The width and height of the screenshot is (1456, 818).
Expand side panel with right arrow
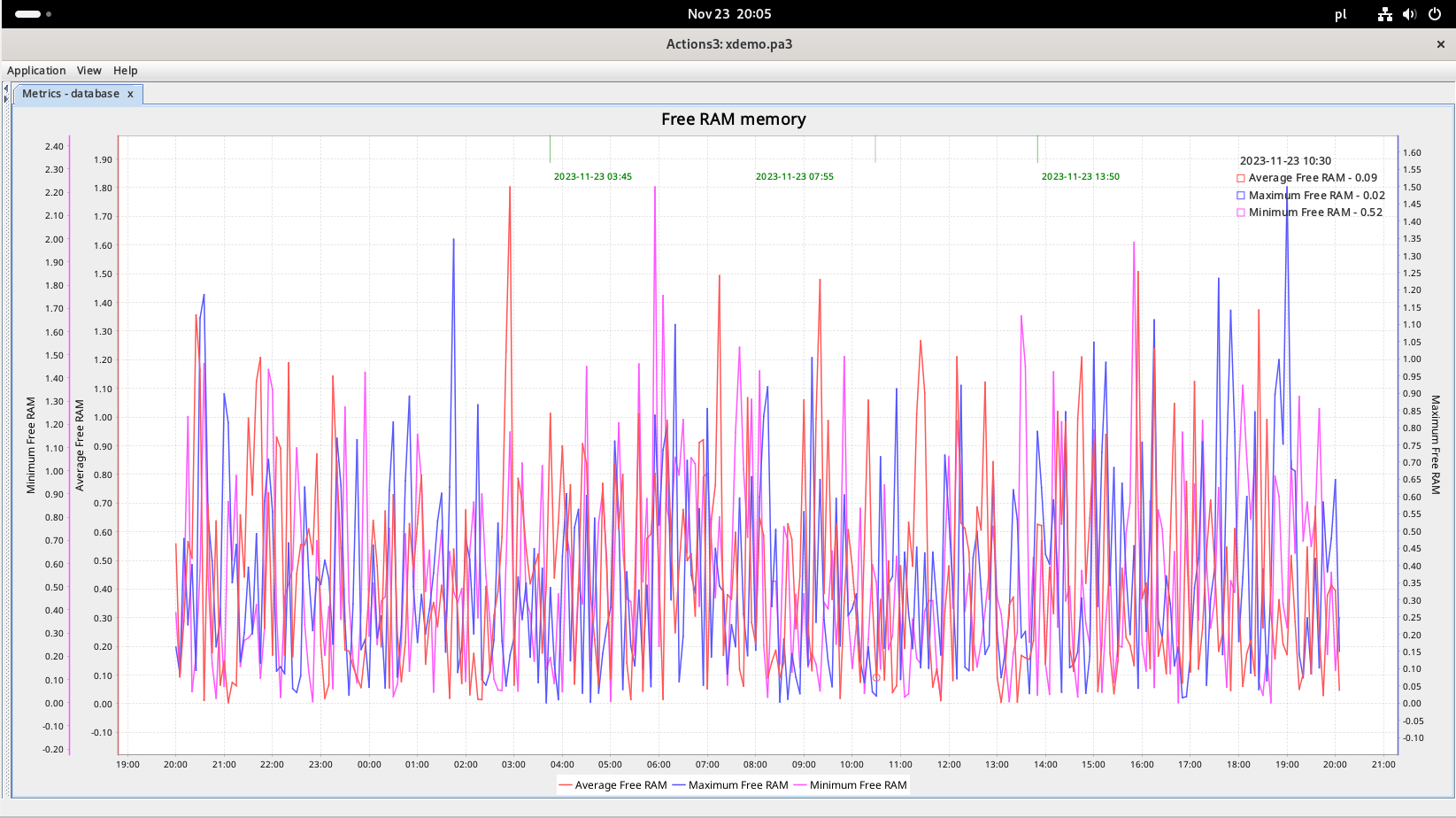5,98
